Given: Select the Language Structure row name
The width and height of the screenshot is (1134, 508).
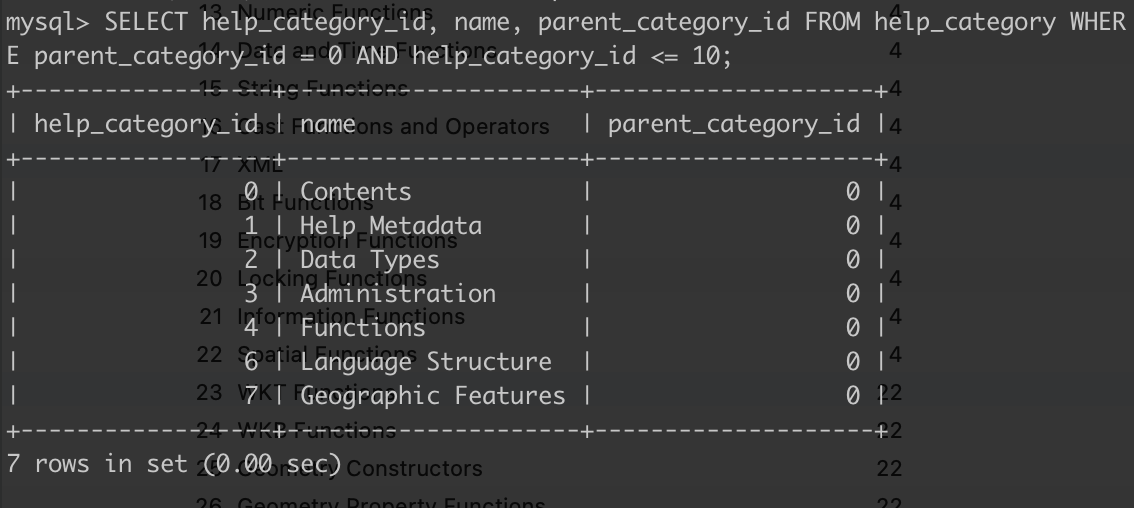Looking at the screenshot, I should (x=425, y=361).
